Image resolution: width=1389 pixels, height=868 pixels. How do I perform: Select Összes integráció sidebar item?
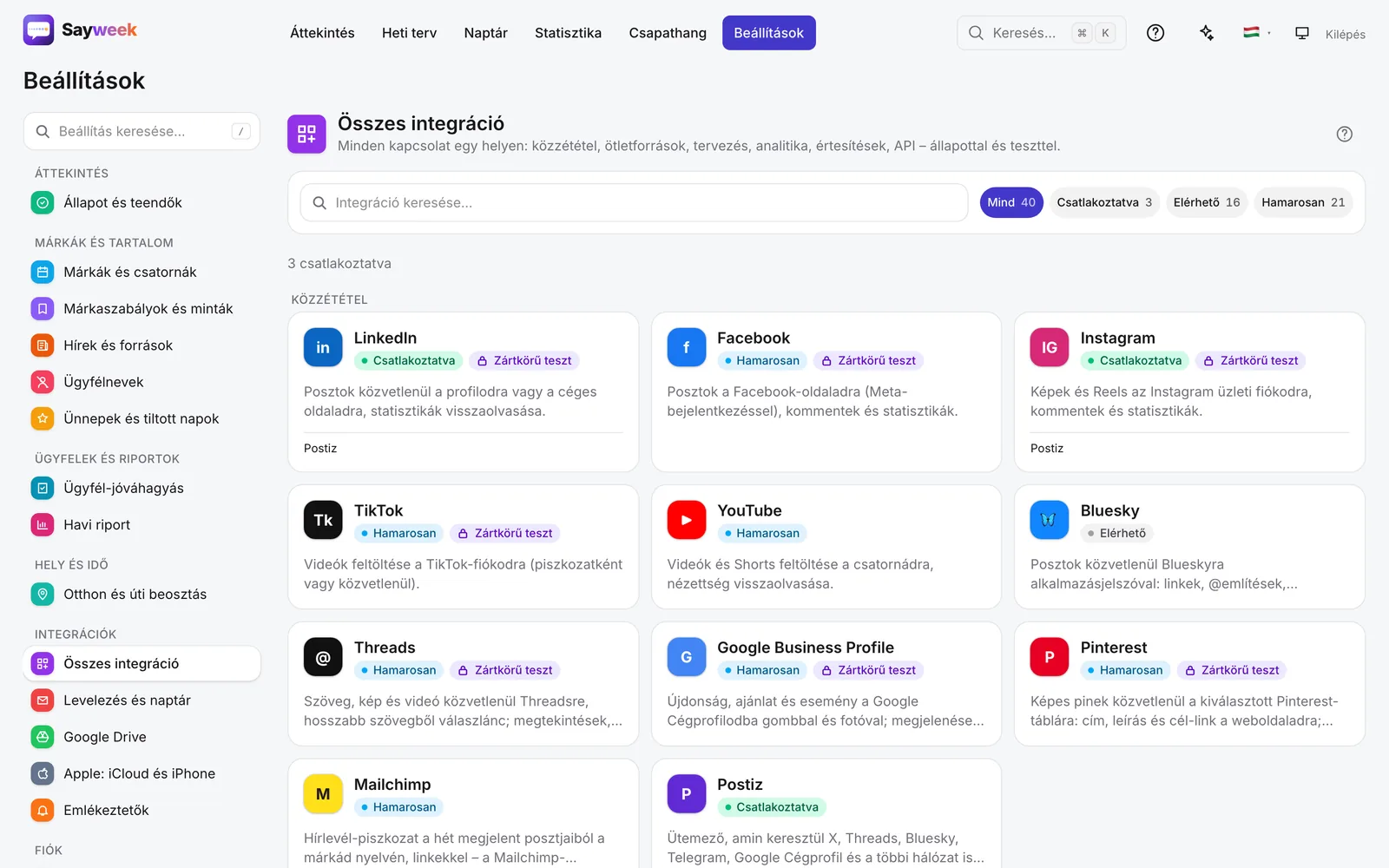(x=142, y=663)
